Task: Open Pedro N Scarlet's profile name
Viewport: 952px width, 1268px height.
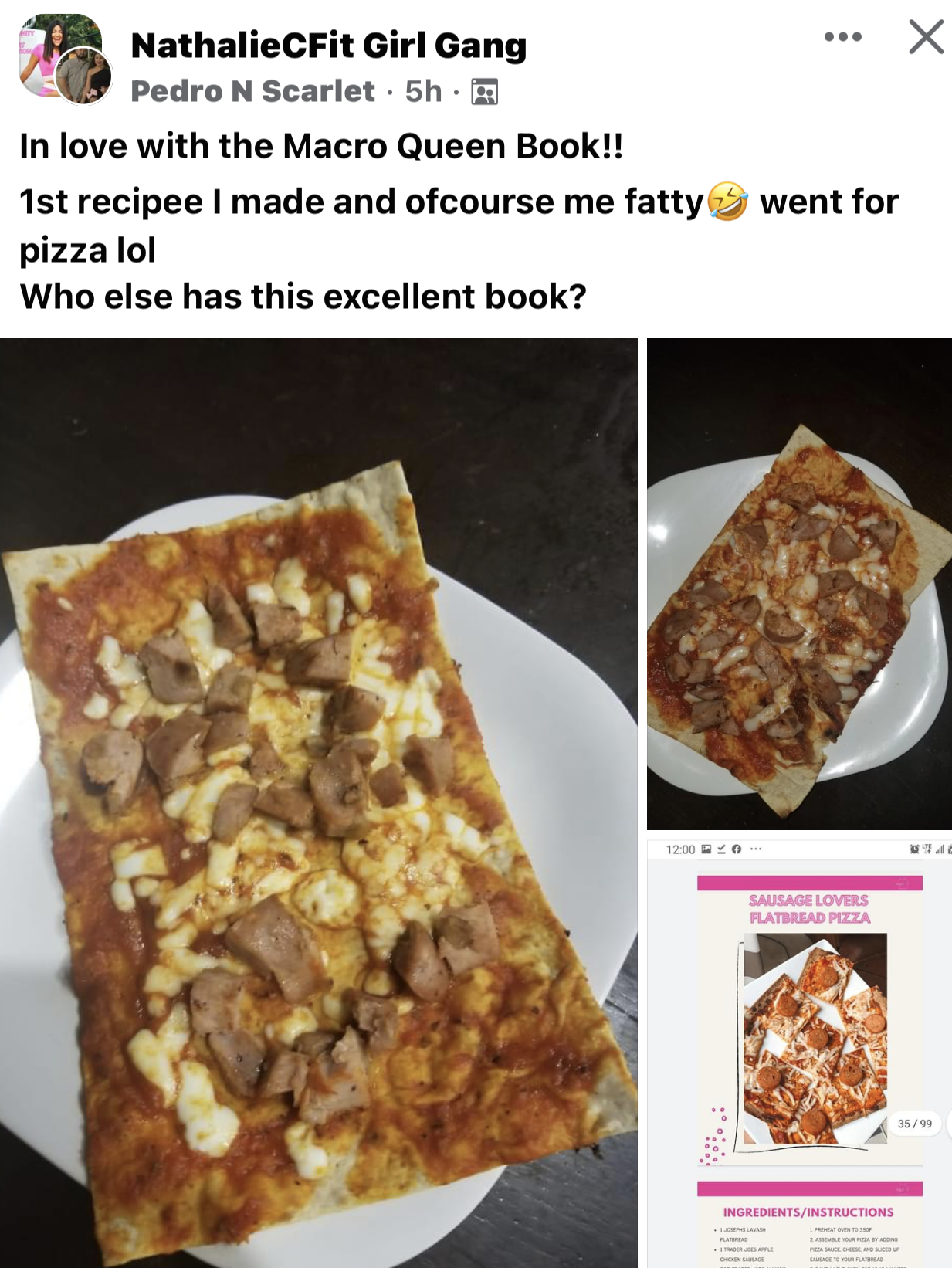Action: click(x=253, y=91)
